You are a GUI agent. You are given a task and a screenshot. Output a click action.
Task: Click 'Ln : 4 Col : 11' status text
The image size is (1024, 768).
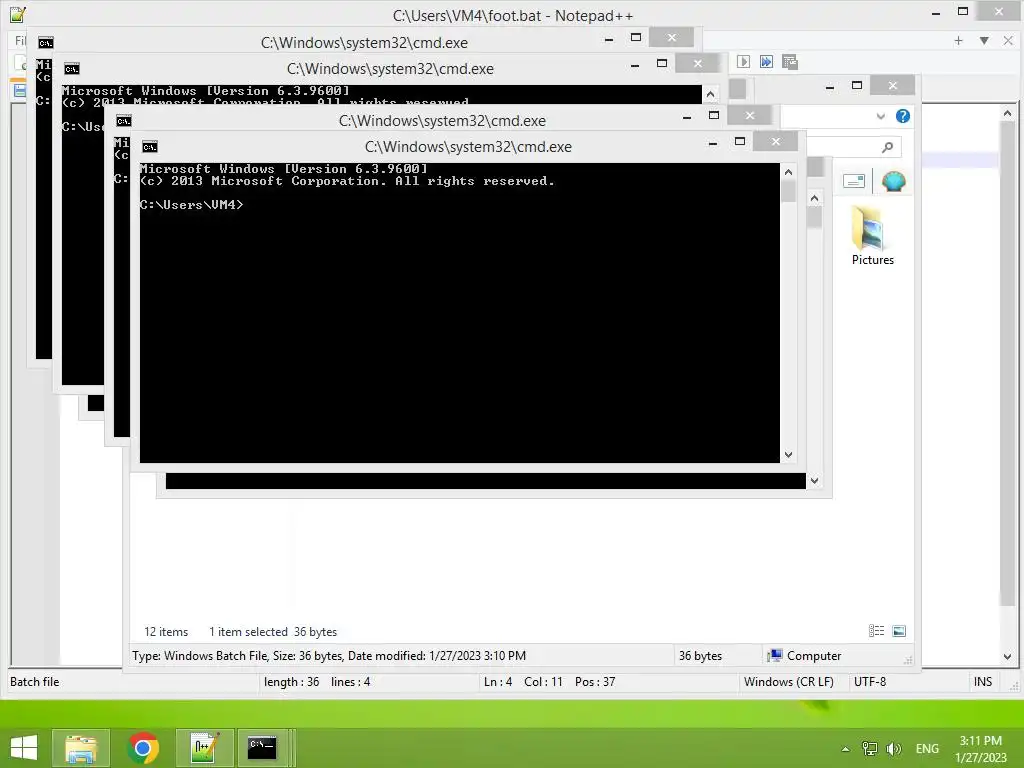point(523,682)
